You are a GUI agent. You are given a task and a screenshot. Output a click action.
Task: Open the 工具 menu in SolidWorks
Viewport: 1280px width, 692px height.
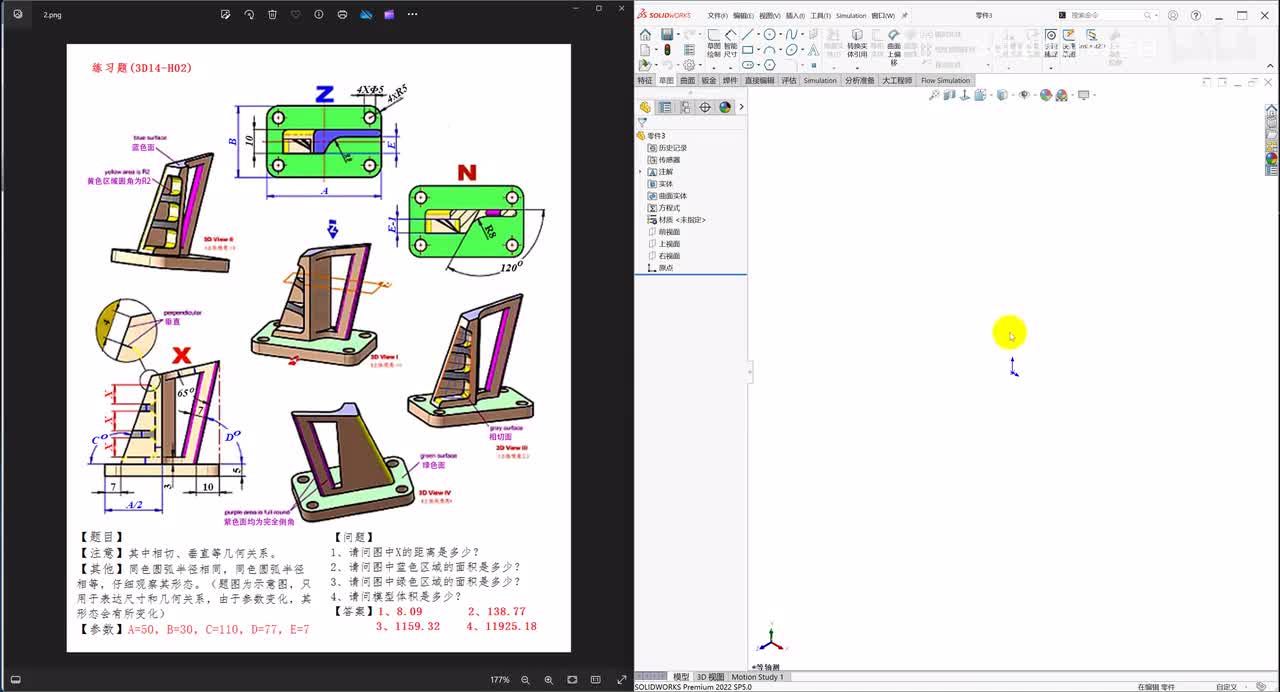click(821, 16)
